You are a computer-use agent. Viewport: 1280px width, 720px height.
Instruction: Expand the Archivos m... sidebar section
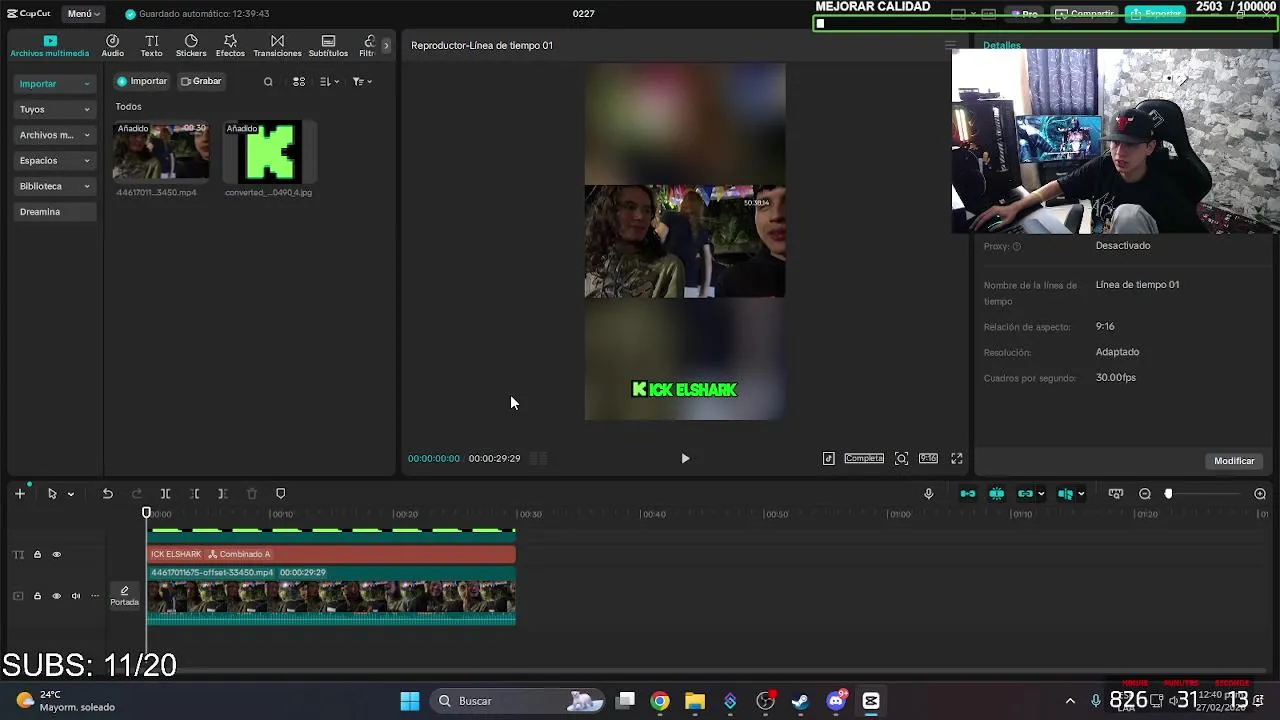[x=55, y=135]
